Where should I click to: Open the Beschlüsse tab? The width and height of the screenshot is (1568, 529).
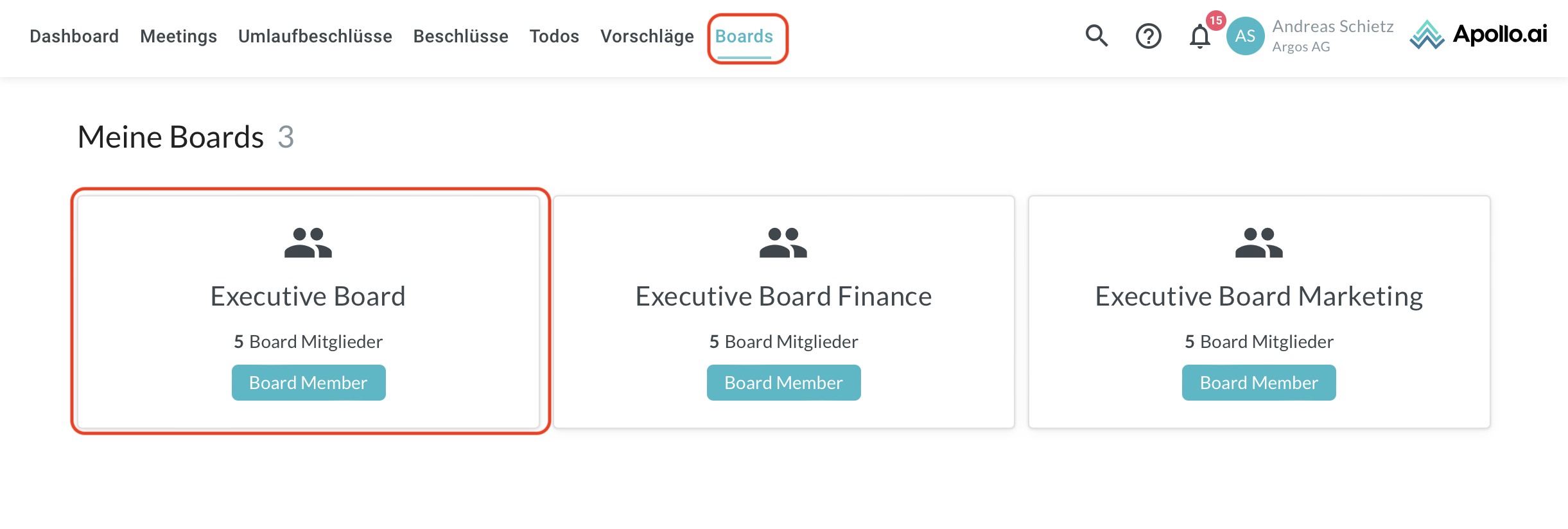(461, 36)
